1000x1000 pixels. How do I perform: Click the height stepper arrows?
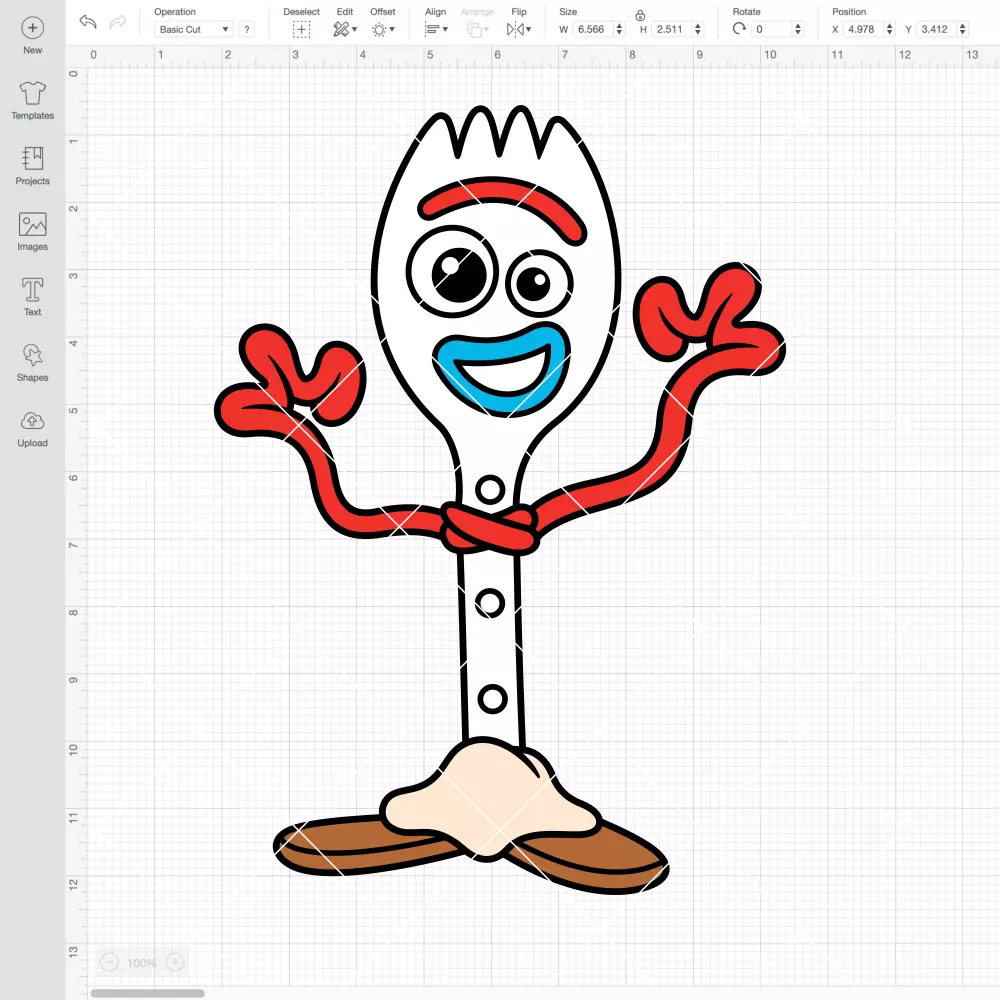[x=698, y=29]
